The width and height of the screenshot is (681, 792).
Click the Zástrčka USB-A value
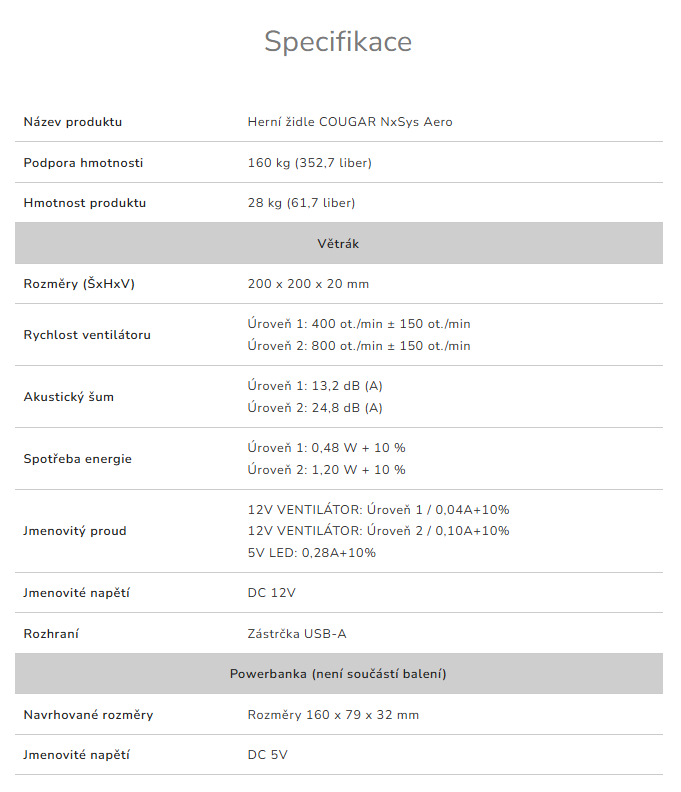297,634
